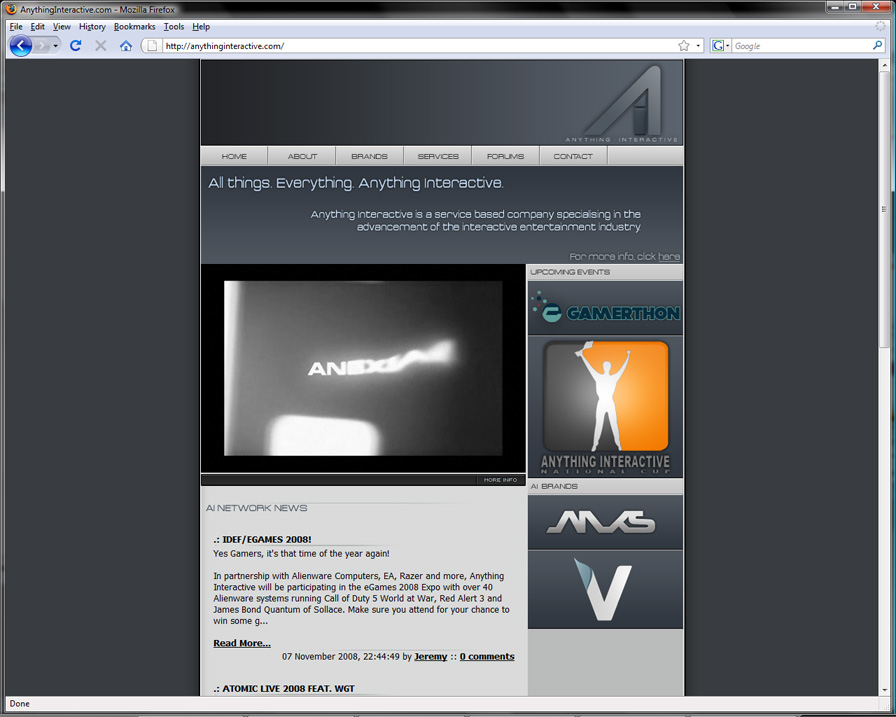Open the address bar history dropdown
The image size is (896, 717).
pos(698,46)
